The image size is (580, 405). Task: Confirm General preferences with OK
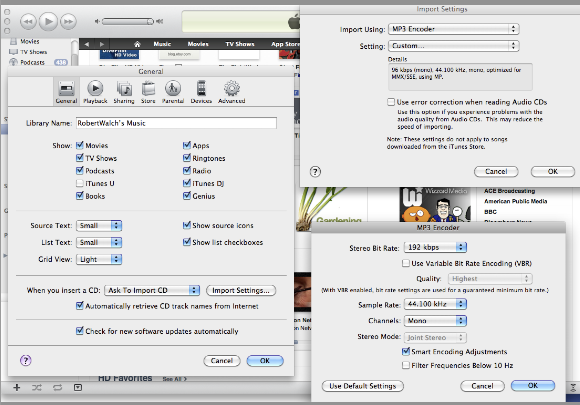(x=265, y=361)
